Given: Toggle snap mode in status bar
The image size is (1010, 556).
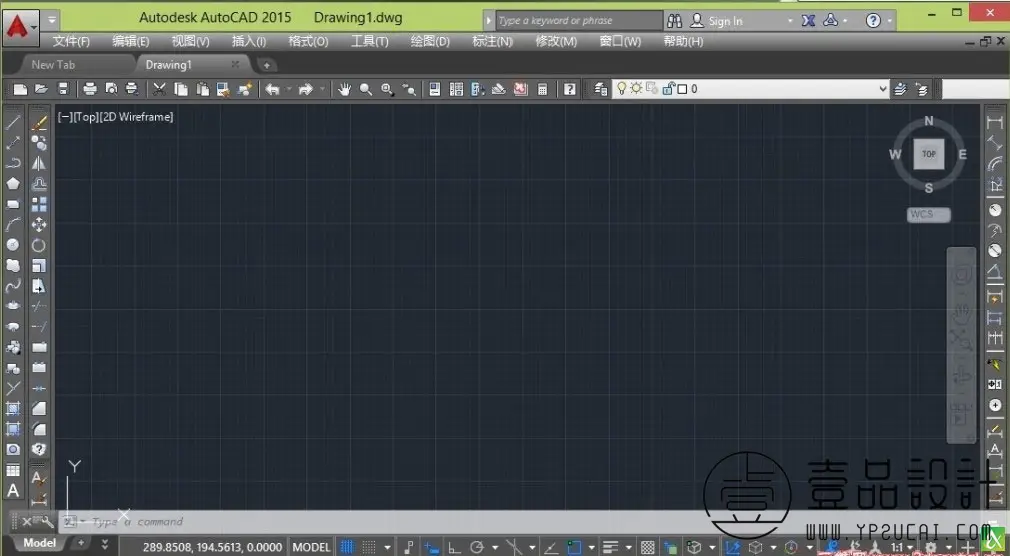Looking at the screenshot, I should [x=368, y=548].
